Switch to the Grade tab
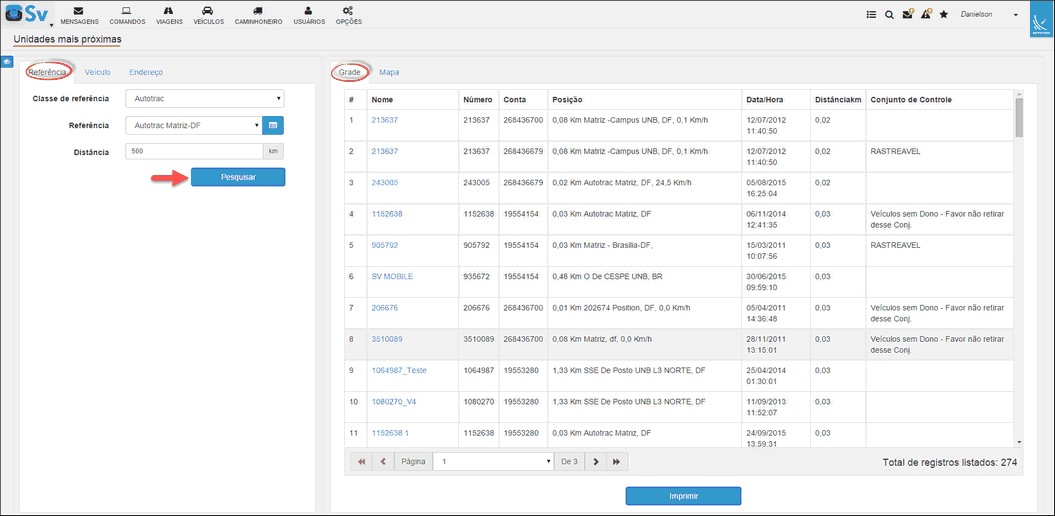This screenshot has width=1055, height=516. tap(350, 72)
